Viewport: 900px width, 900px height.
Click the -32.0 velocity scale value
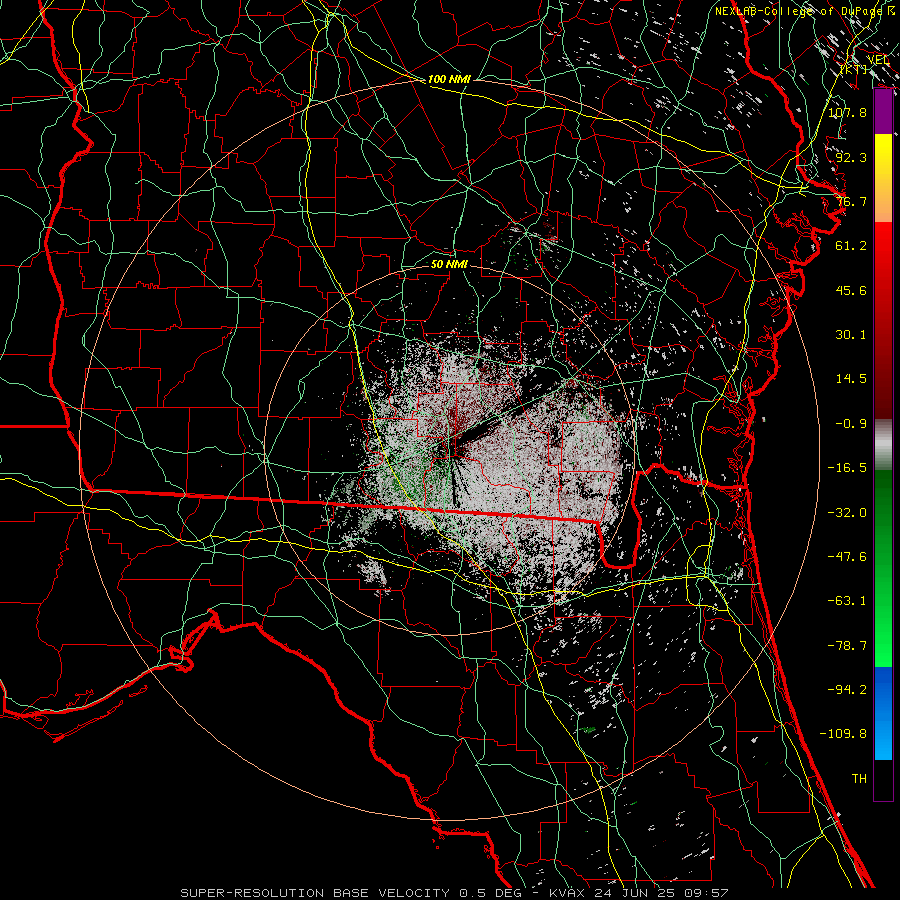pos(847,513)
